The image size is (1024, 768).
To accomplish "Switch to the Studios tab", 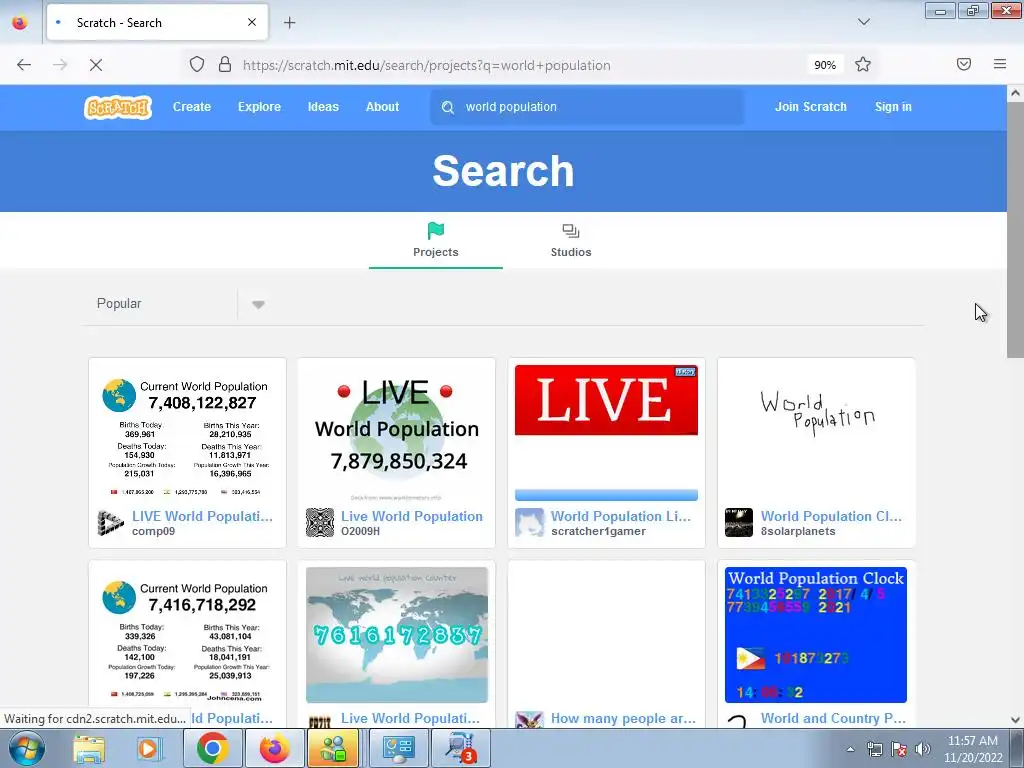I will click(571, 240).
